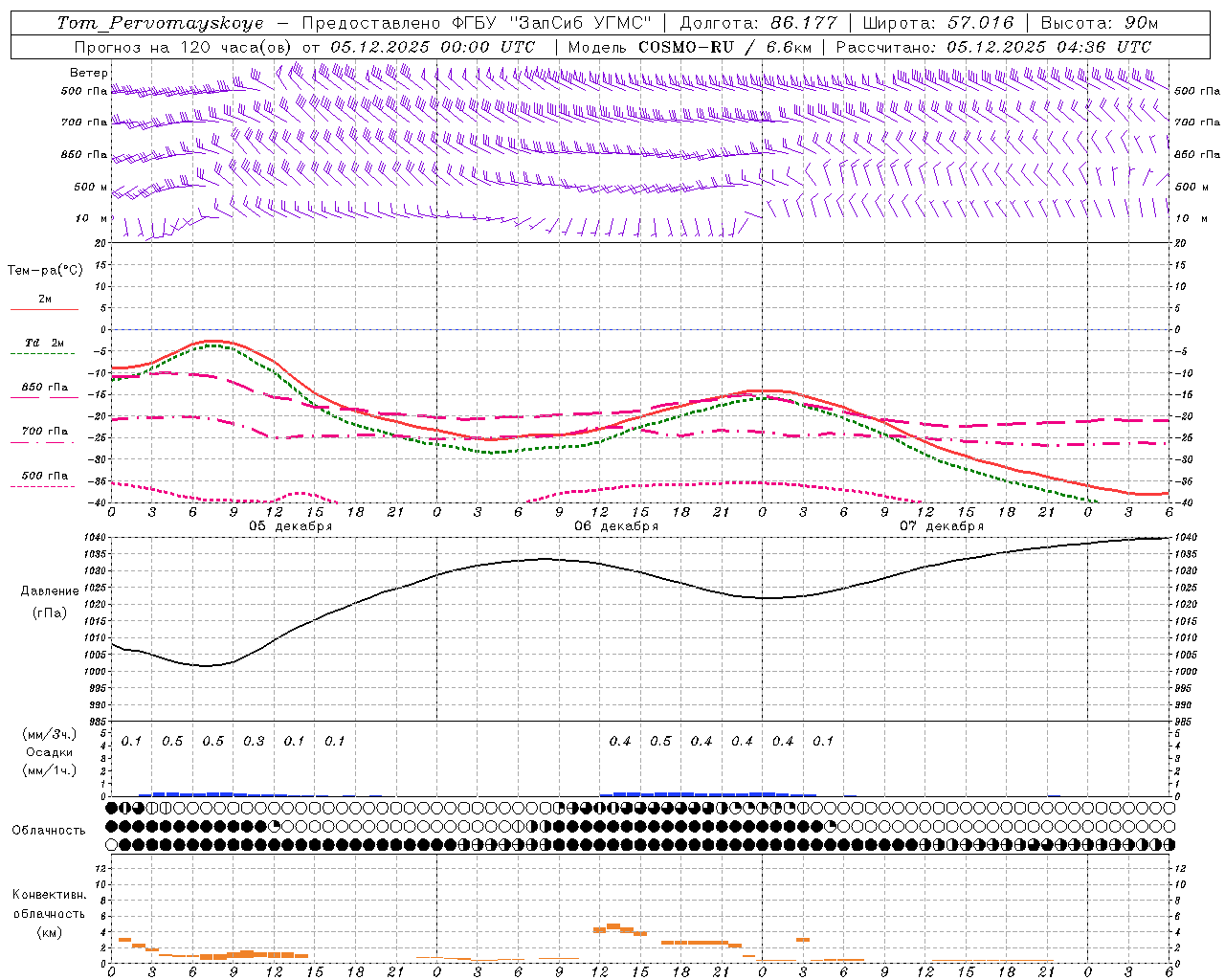
Task: Select the Долгота: 86.177 longitude field
Action: [x=758, y=23]
